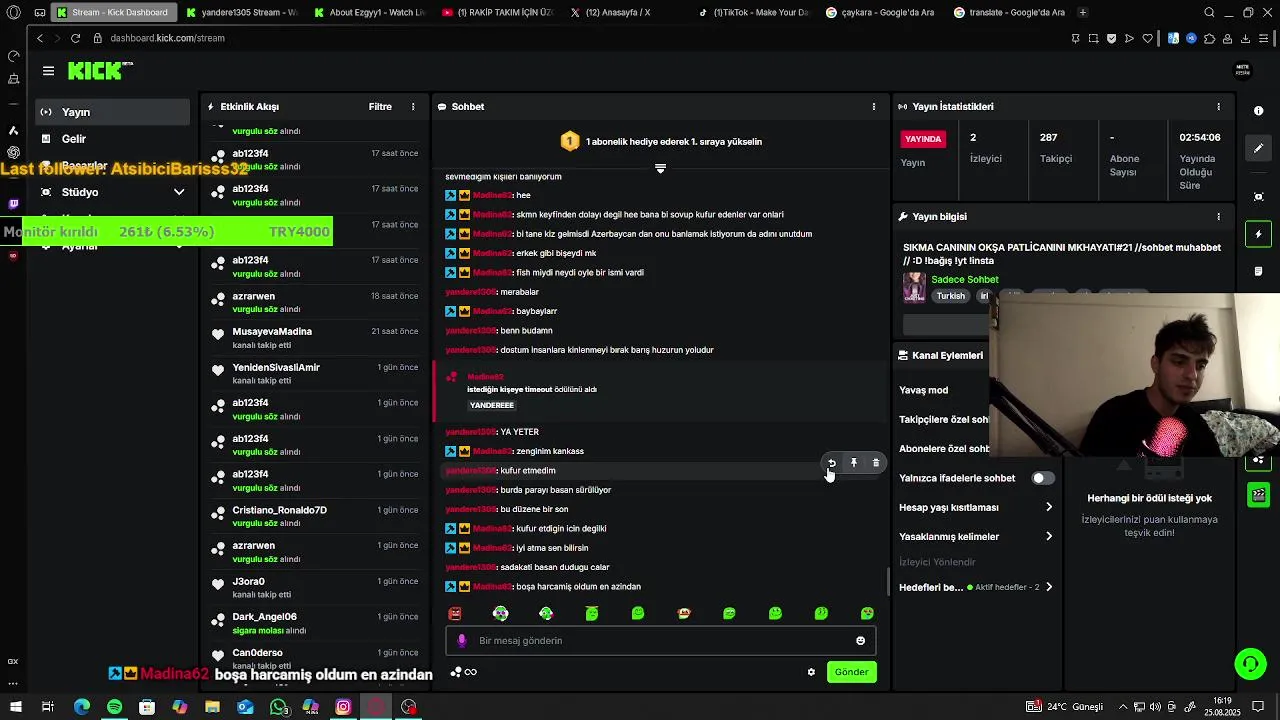Screen dimensions: 1280x720
Task: Open the emoji picker smiley
Action: (x=860, y=641)
